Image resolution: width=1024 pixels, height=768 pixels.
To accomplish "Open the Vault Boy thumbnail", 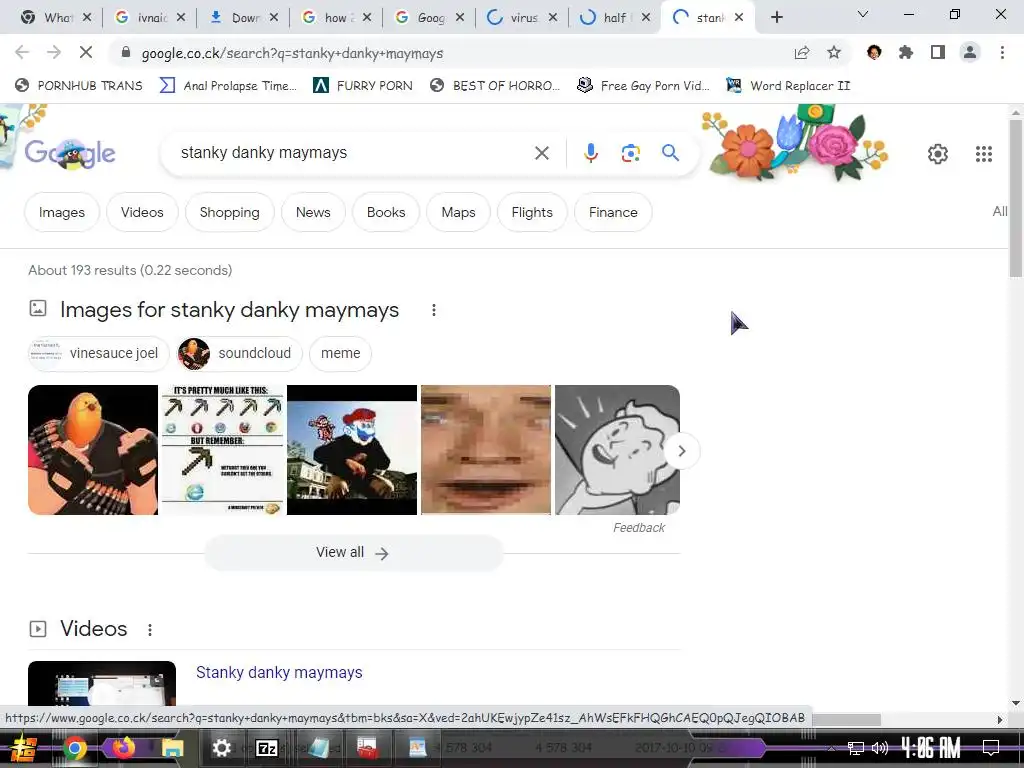I will [x=617, y=450].
